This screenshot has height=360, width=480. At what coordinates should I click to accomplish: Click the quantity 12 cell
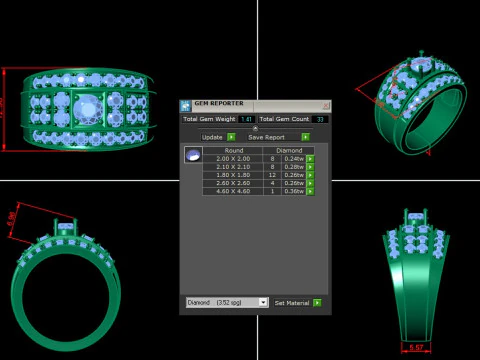272,175
